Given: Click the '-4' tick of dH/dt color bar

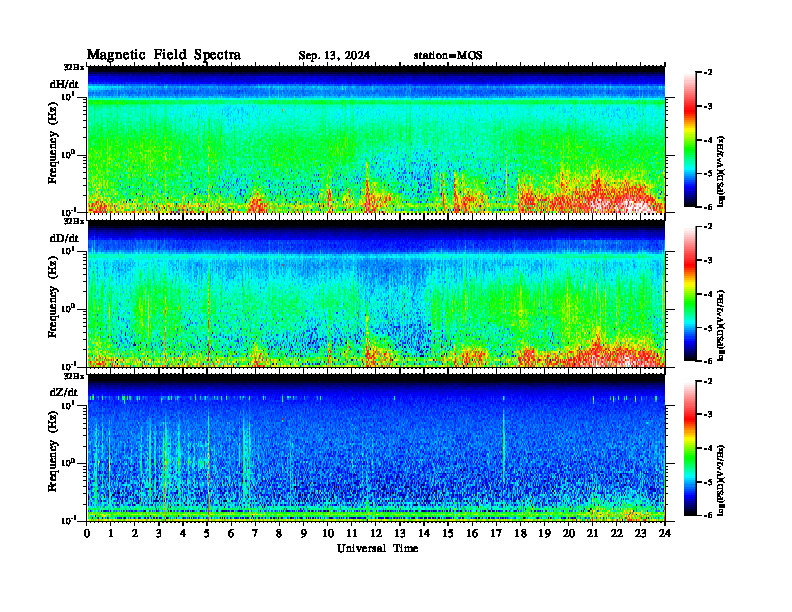Looking at the screenshot, I should 708,140.
